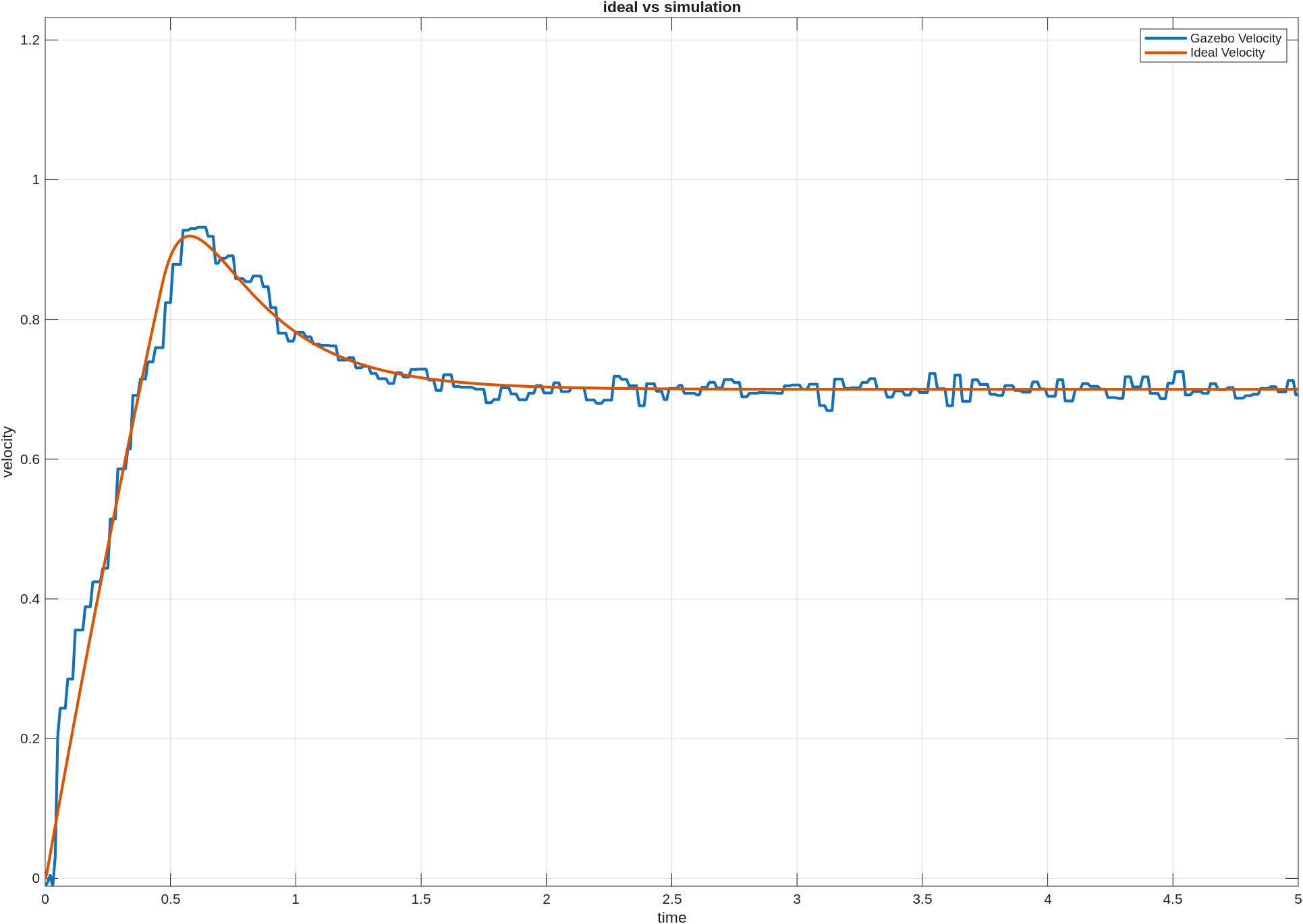Click the y-axis tick label 0.2
Screen dimensions: 1303x924
30,739
